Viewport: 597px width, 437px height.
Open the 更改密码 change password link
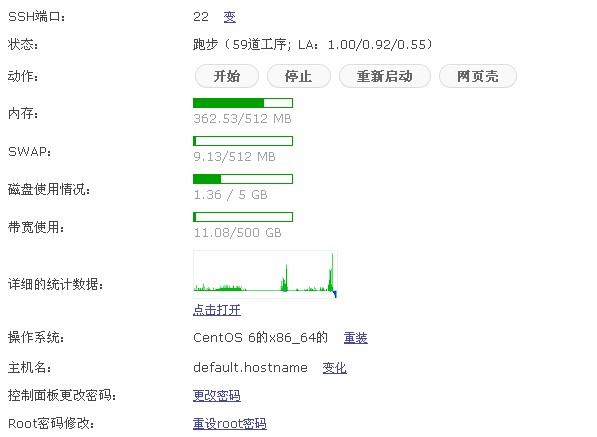coord(217,396)
